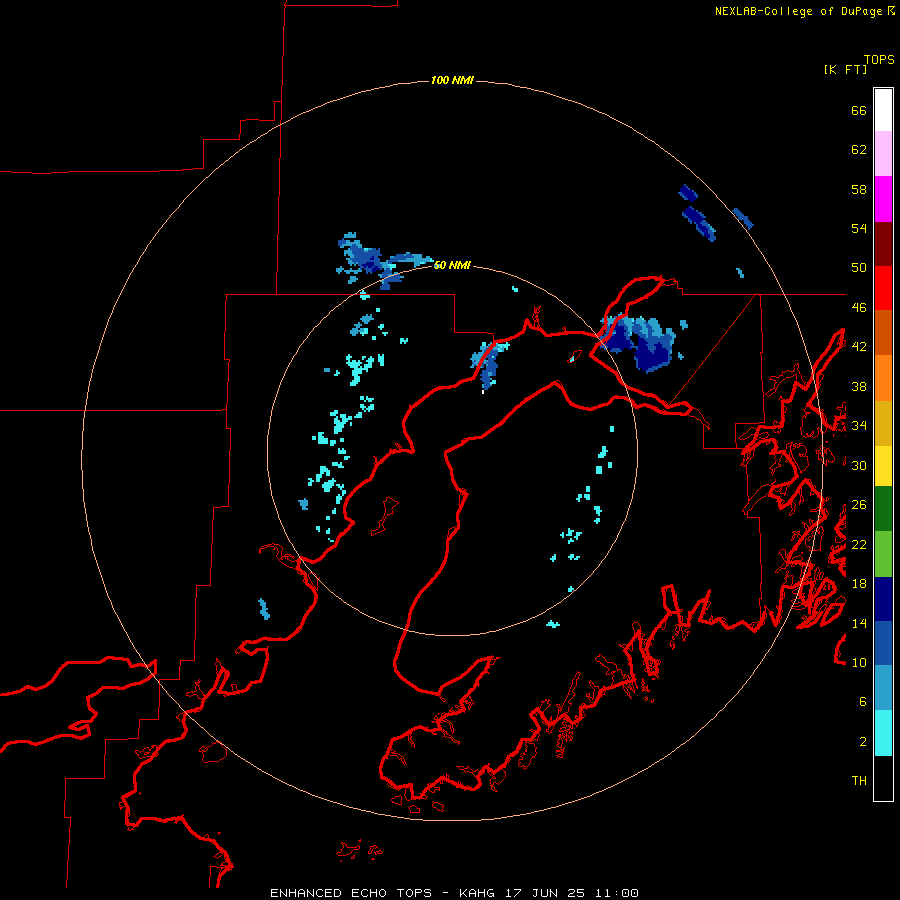The image size is (900, 900).
Task: Click the black TH threshold legend swatch
Action: click(883, 778)
